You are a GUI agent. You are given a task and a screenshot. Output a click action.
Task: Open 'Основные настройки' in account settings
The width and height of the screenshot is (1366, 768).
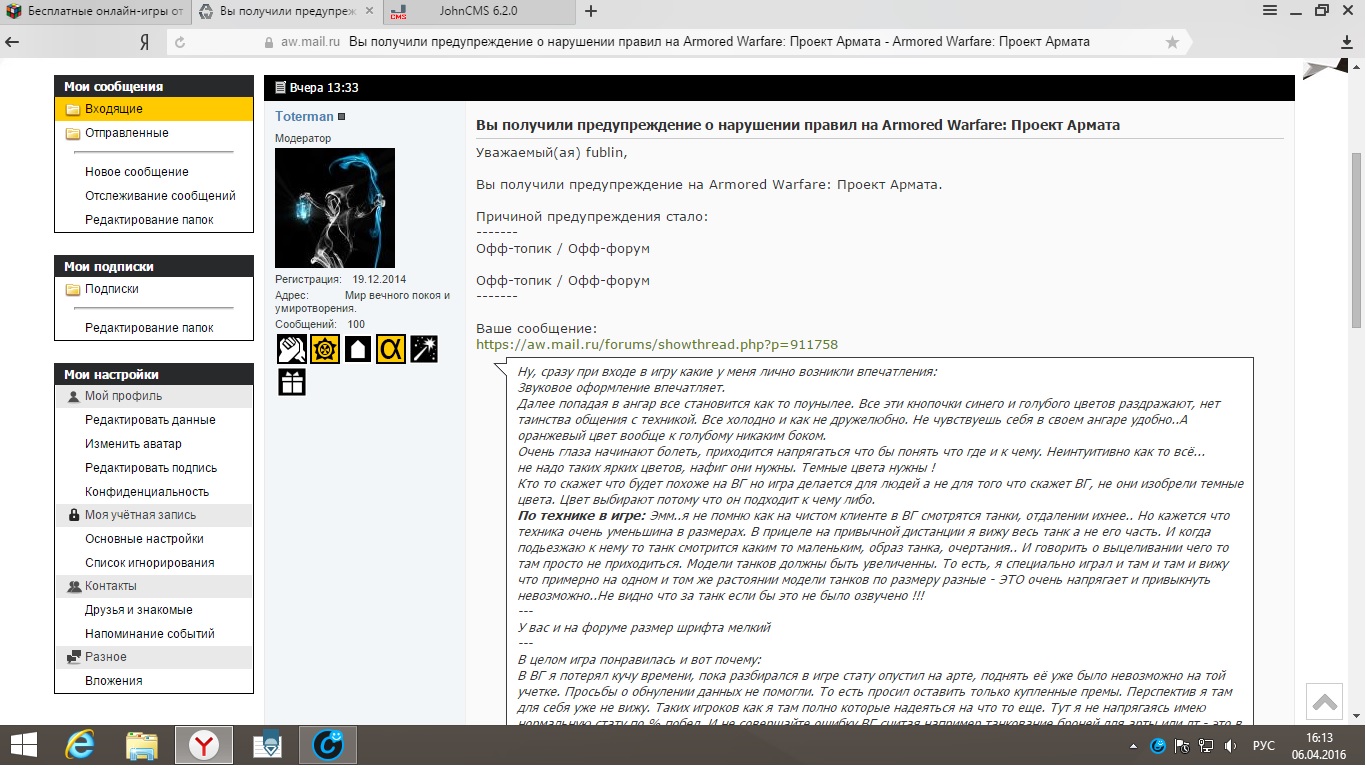pos(144,539)
